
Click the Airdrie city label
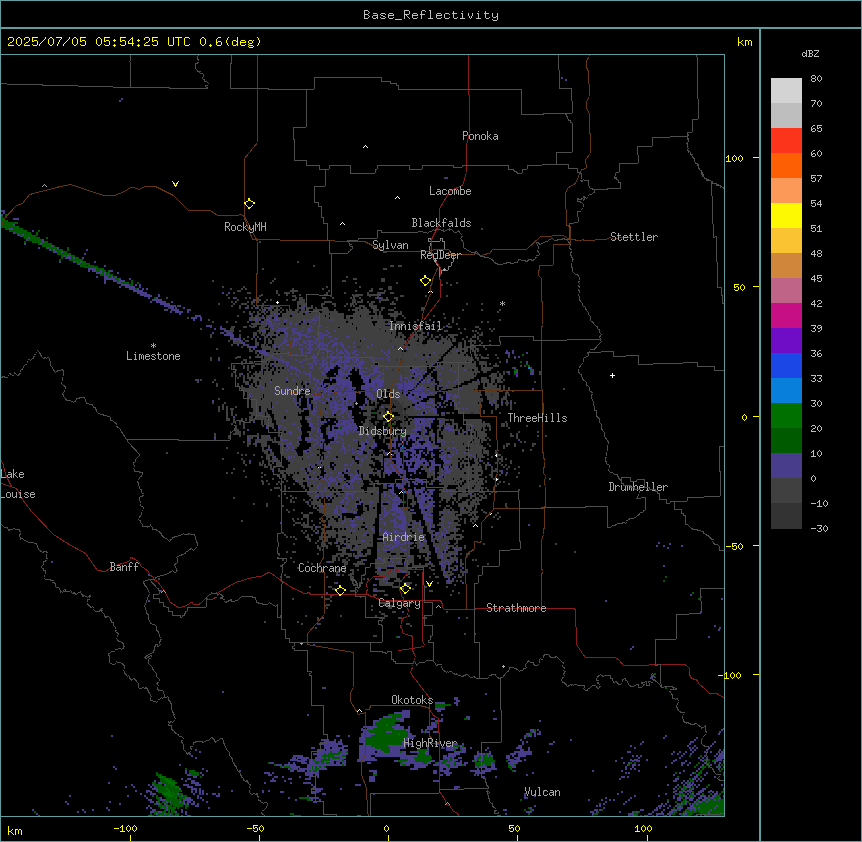click(x=404, y=537)
